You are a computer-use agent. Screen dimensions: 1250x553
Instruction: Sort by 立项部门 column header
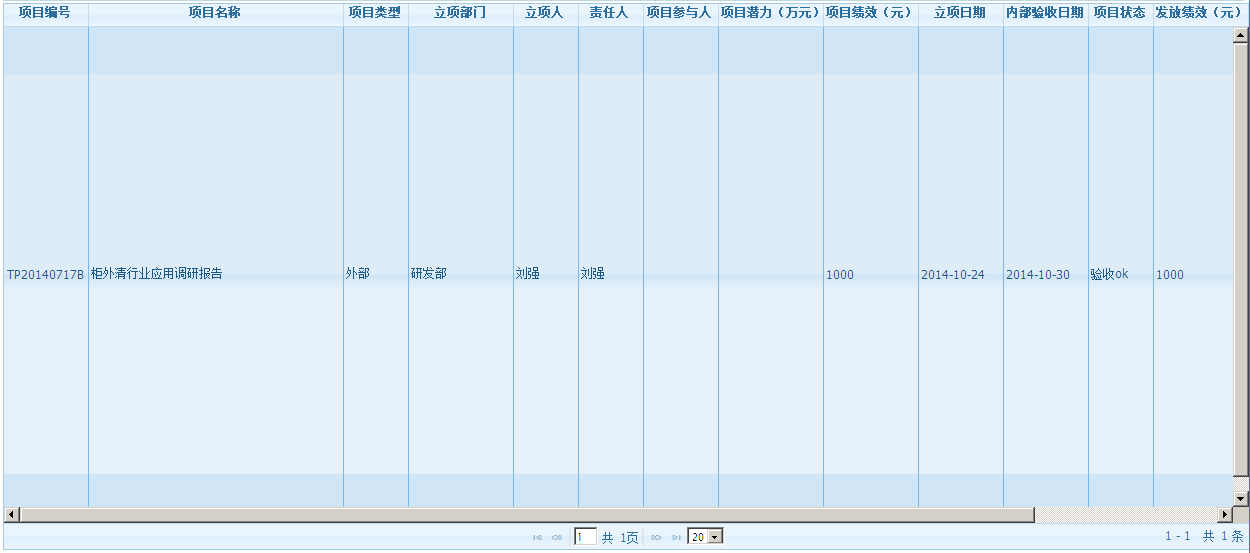point(460,13)
